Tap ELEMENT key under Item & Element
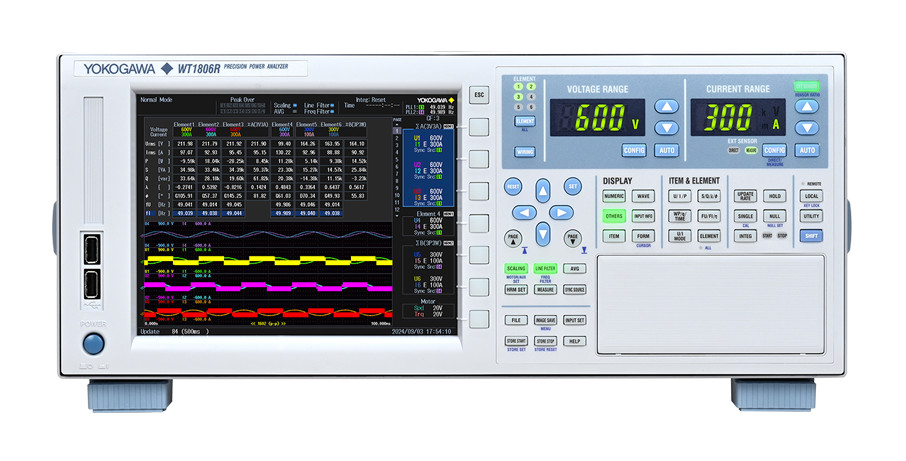This screenshot has height=461, width=906. tap(709, 236)
